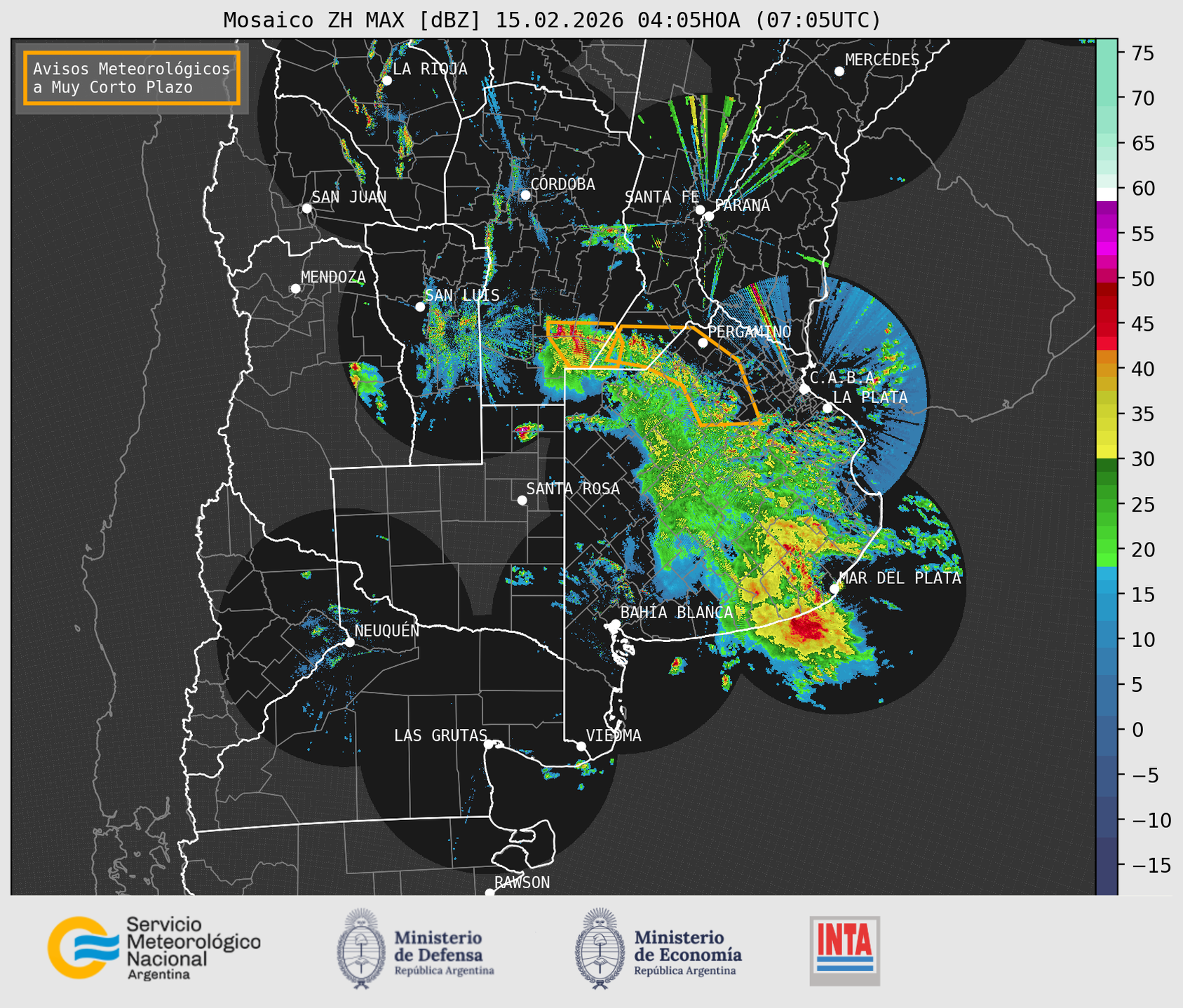Click the Mosaico ZH MAX map title

tap(552, 20)
